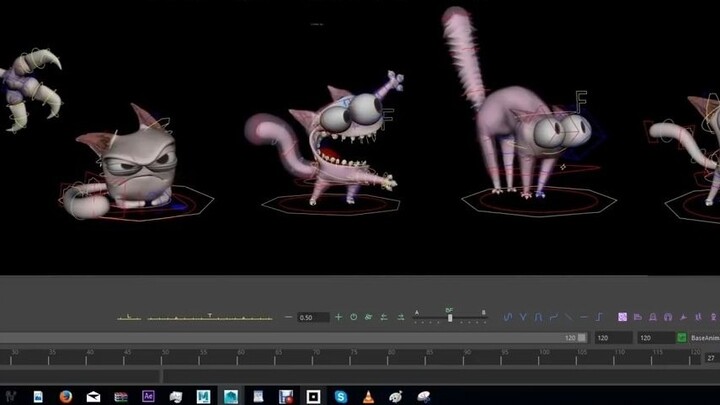Click the minus button beside the 0.50 field
The image size is (720, 405).
(x=288, y=317)
